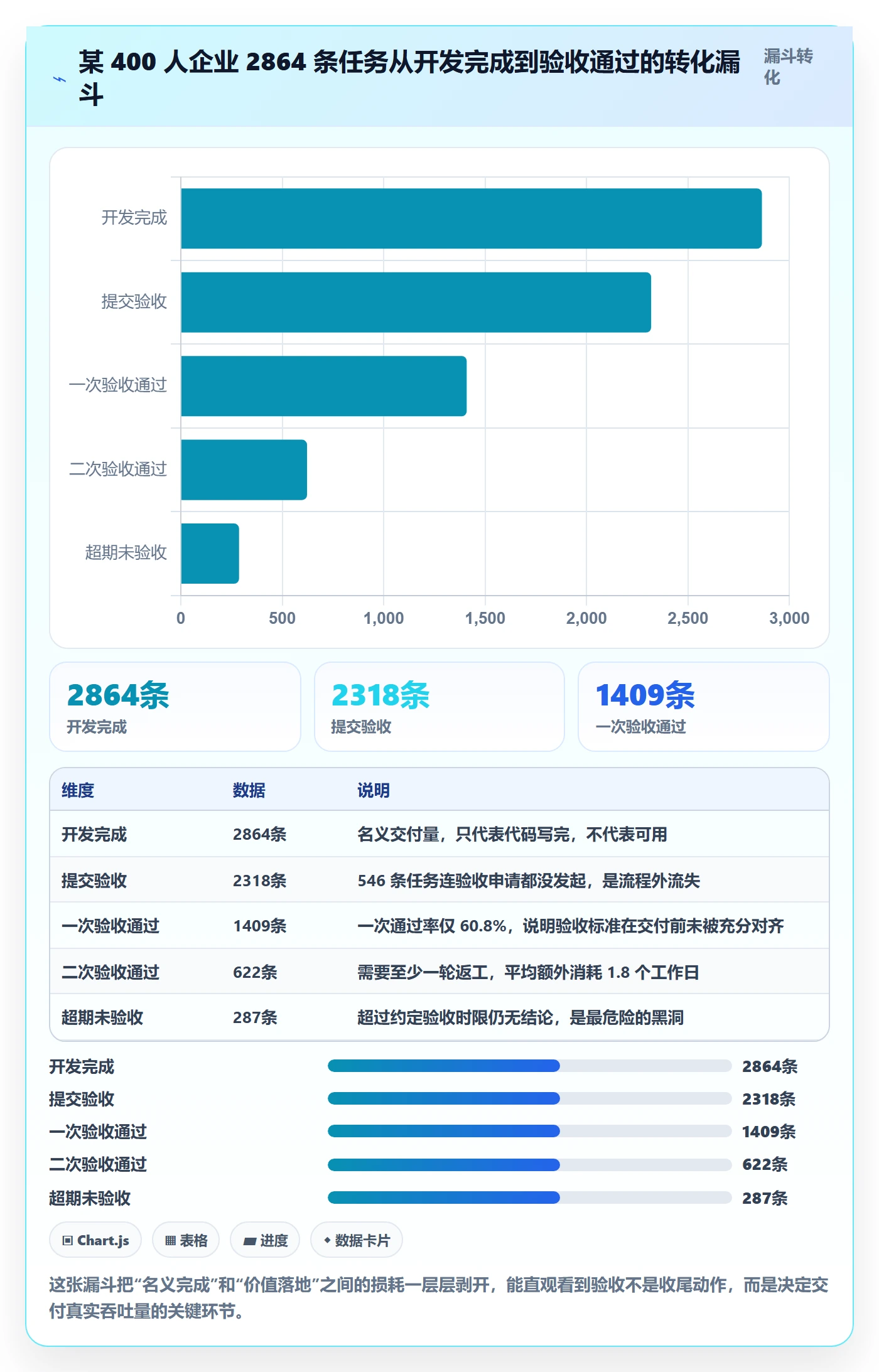
Task: Click the 1409条 一次验收通过 stat card
Action: pyautogui.click(x=704, y=707)
